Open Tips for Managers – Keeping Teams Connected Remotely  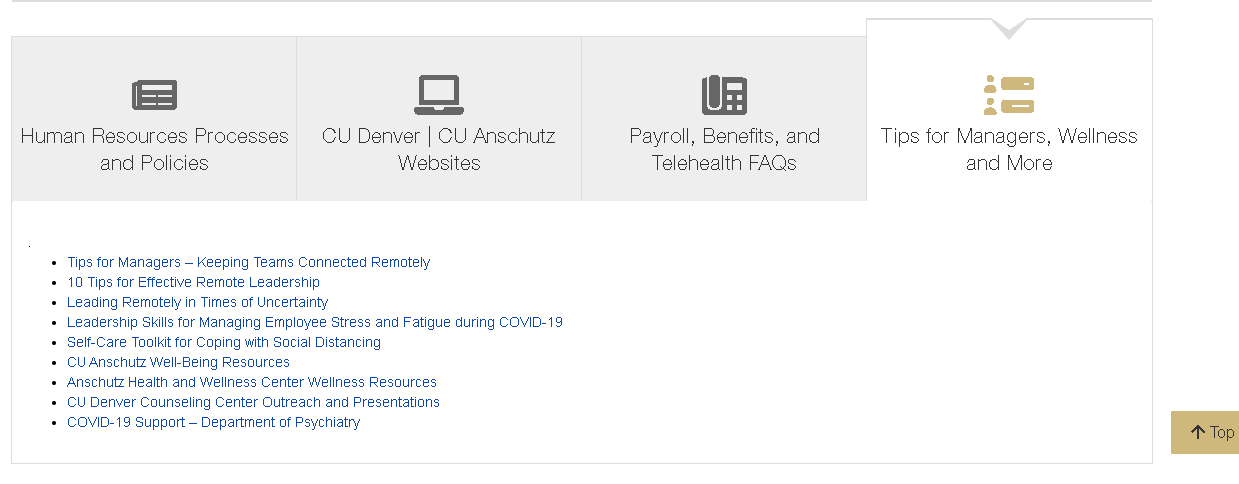[248, 262]
